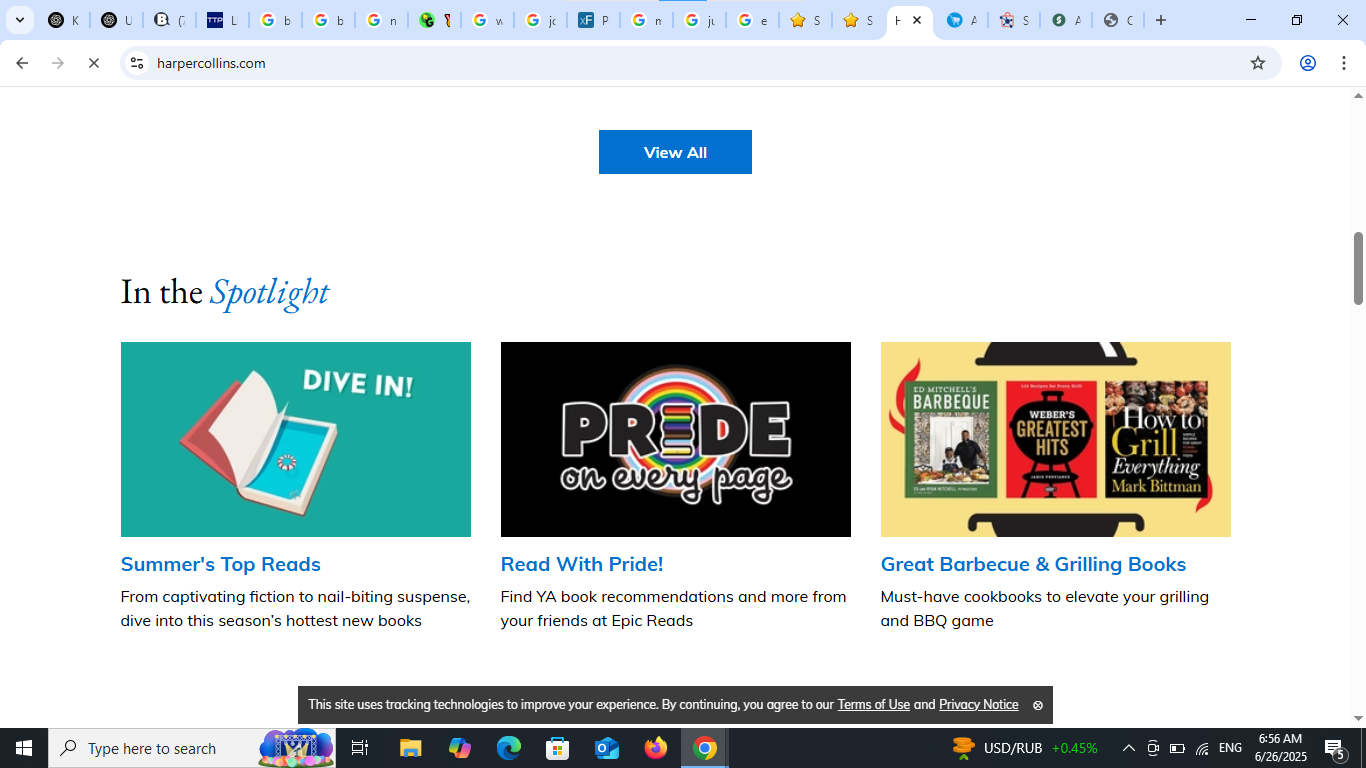
Task: Switch to the globe tab labeled C
Action: click(x=1118, y=20)
